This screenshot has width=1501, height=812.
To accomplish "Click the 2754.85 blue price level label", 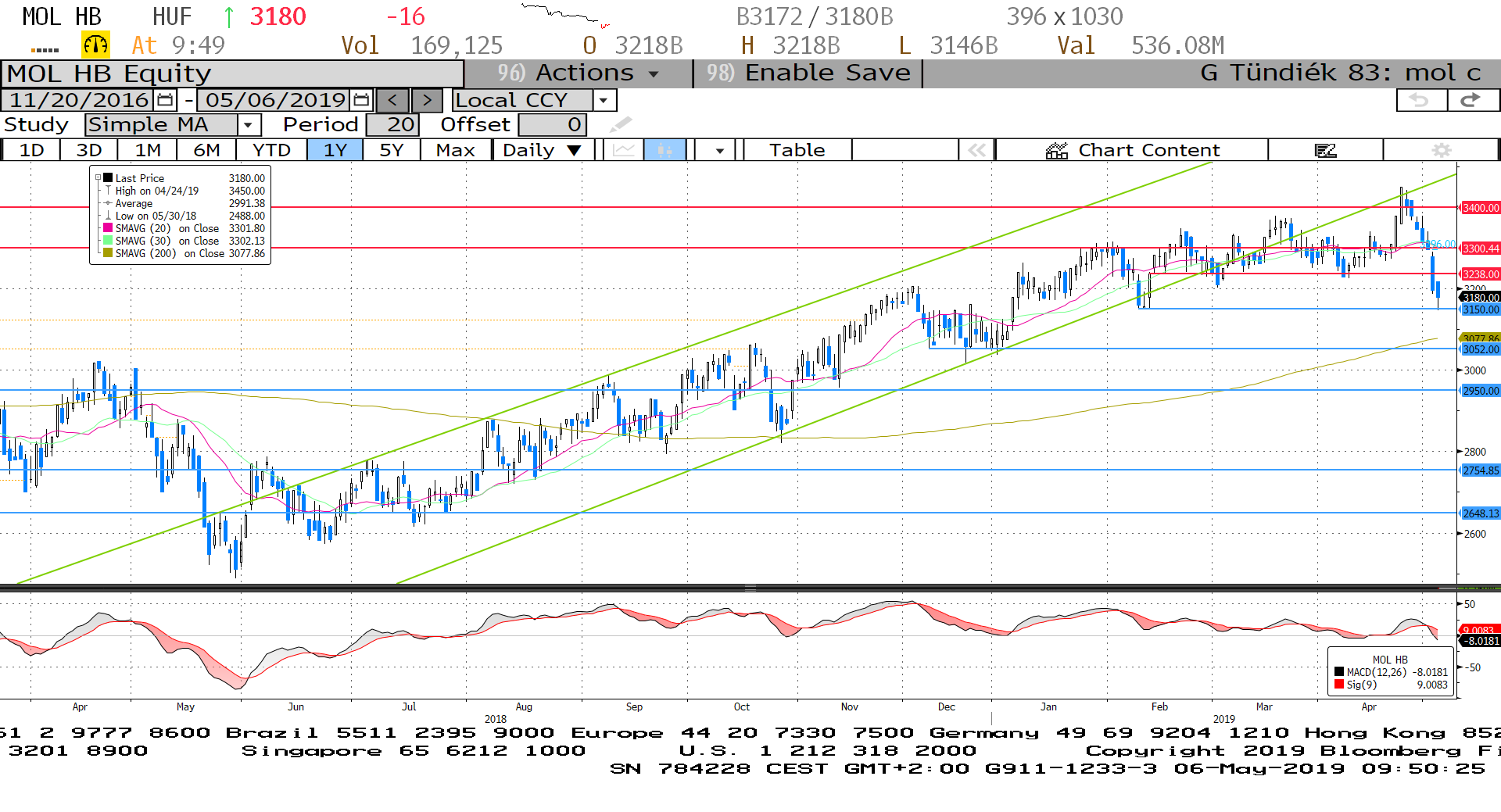I will (1481, 470).
